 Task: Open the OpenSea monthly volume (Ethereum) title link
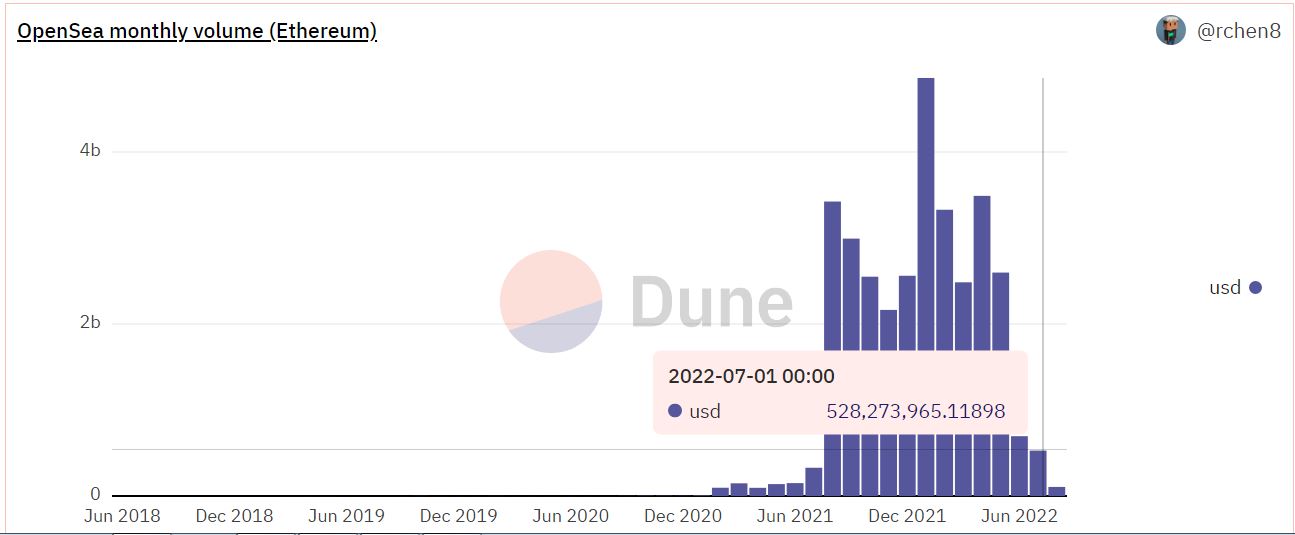tap(197, 31)
